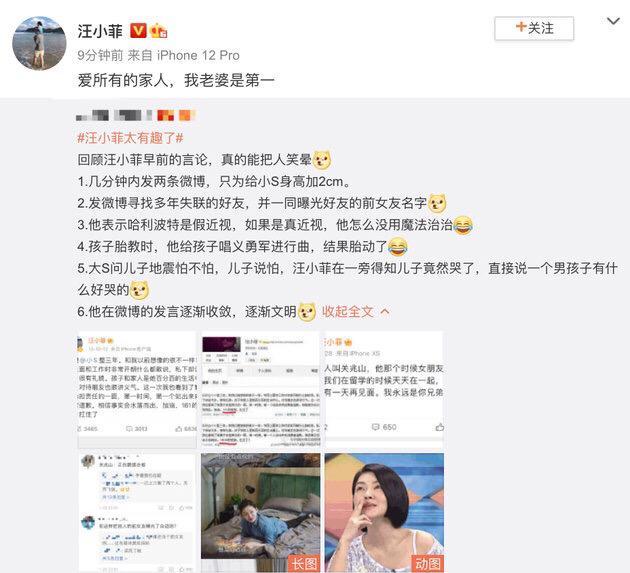Click the laughing-crying emoji on line 3
Viewport: 630px width, 573px height.
pyautogui.click(x=463, y=225)
